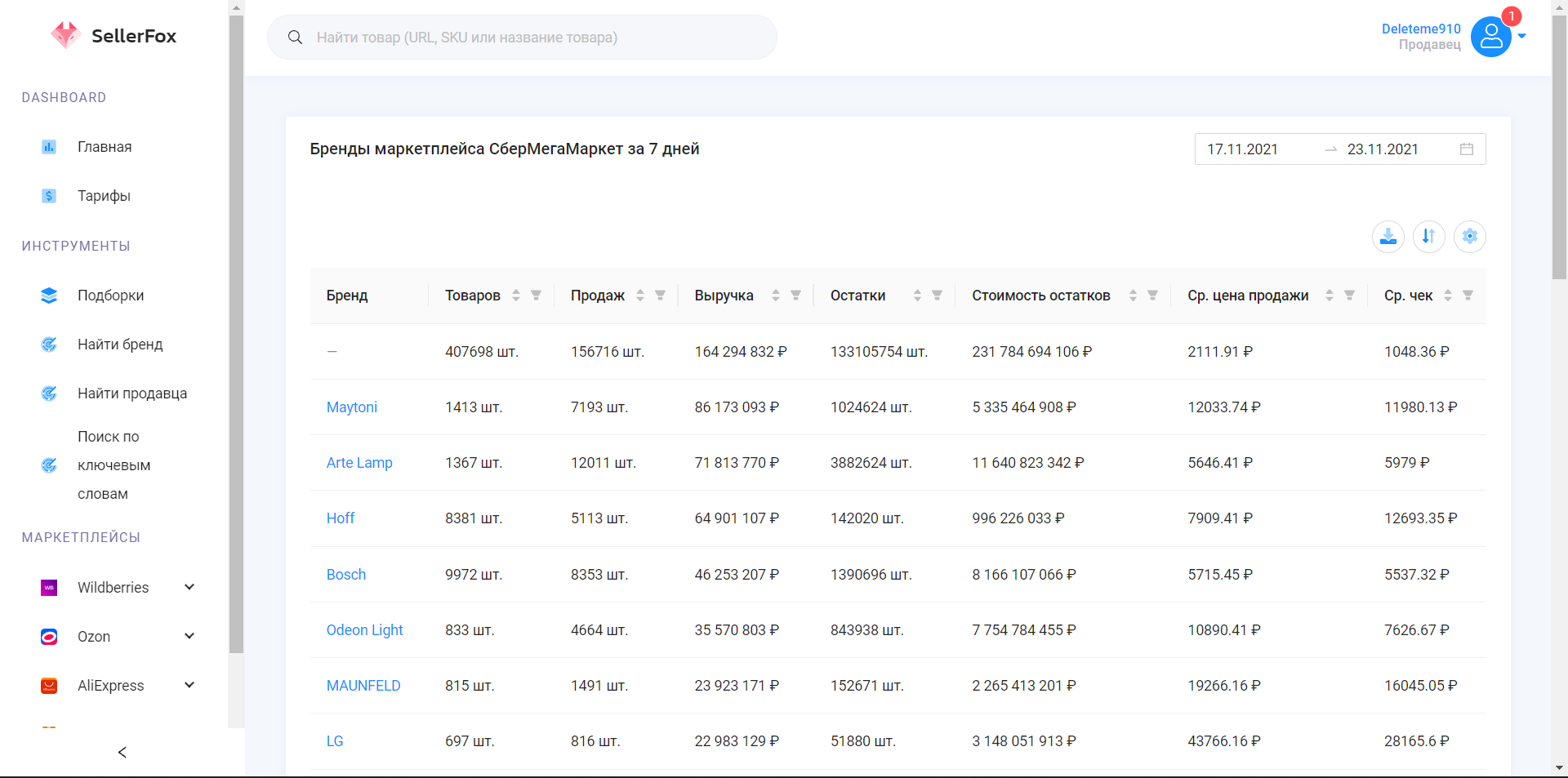Click the keyword search sidebar icon
Viewport: 1568px width, 778px height.
tap(49, 465)
